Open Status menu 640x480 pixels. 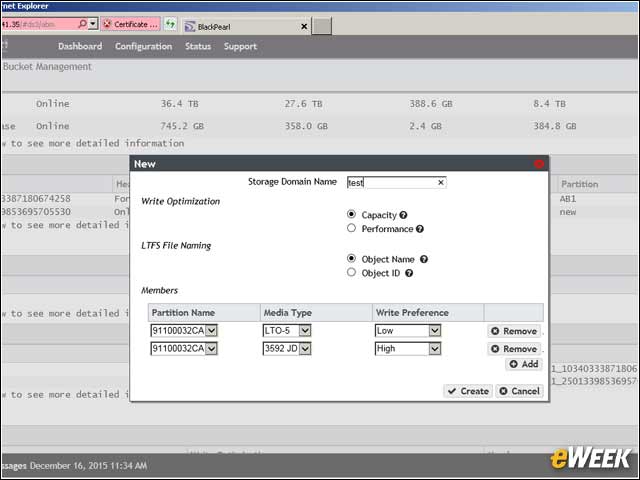point(198,47)
